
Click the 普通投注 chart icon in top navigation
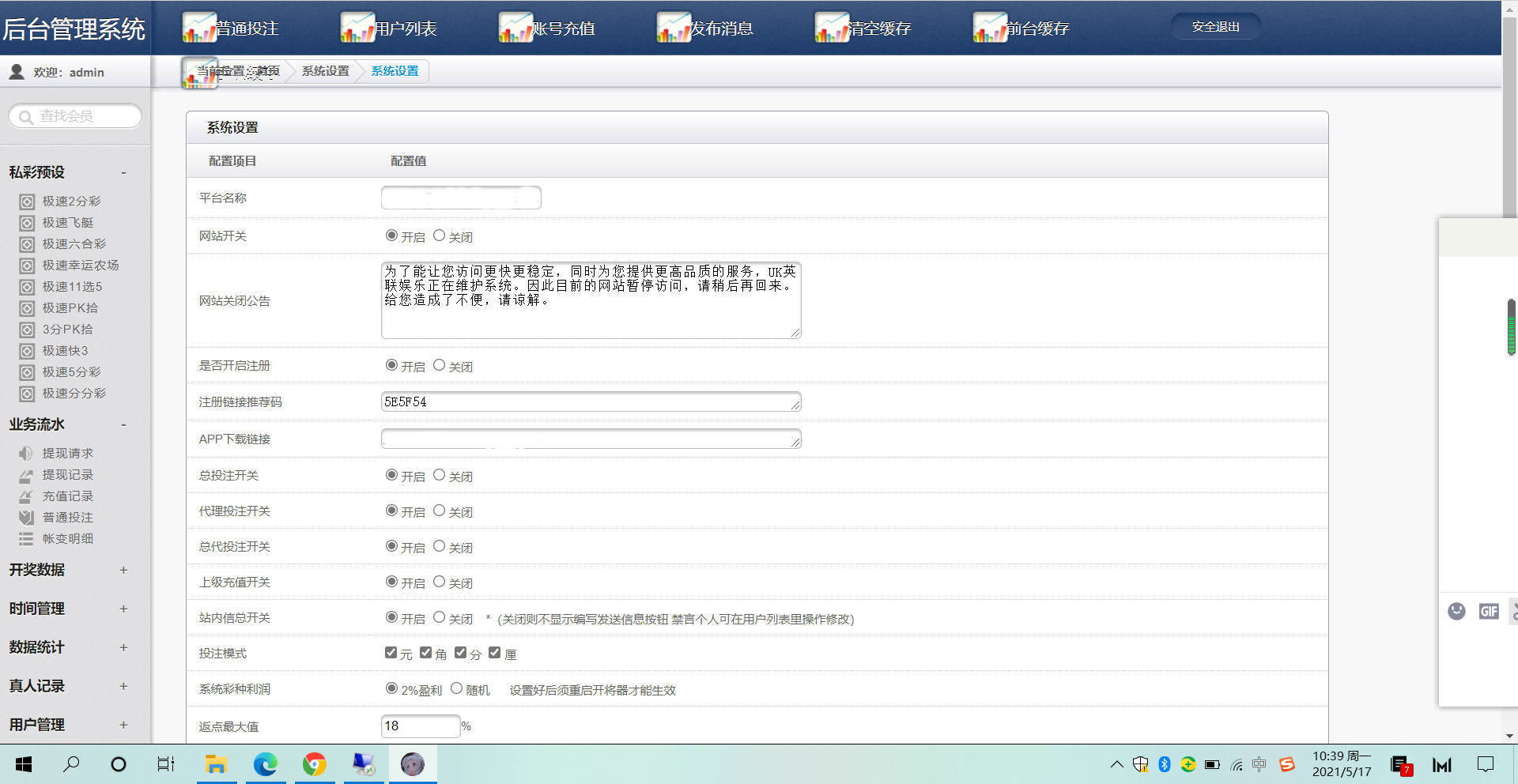[x=199, y=28]
